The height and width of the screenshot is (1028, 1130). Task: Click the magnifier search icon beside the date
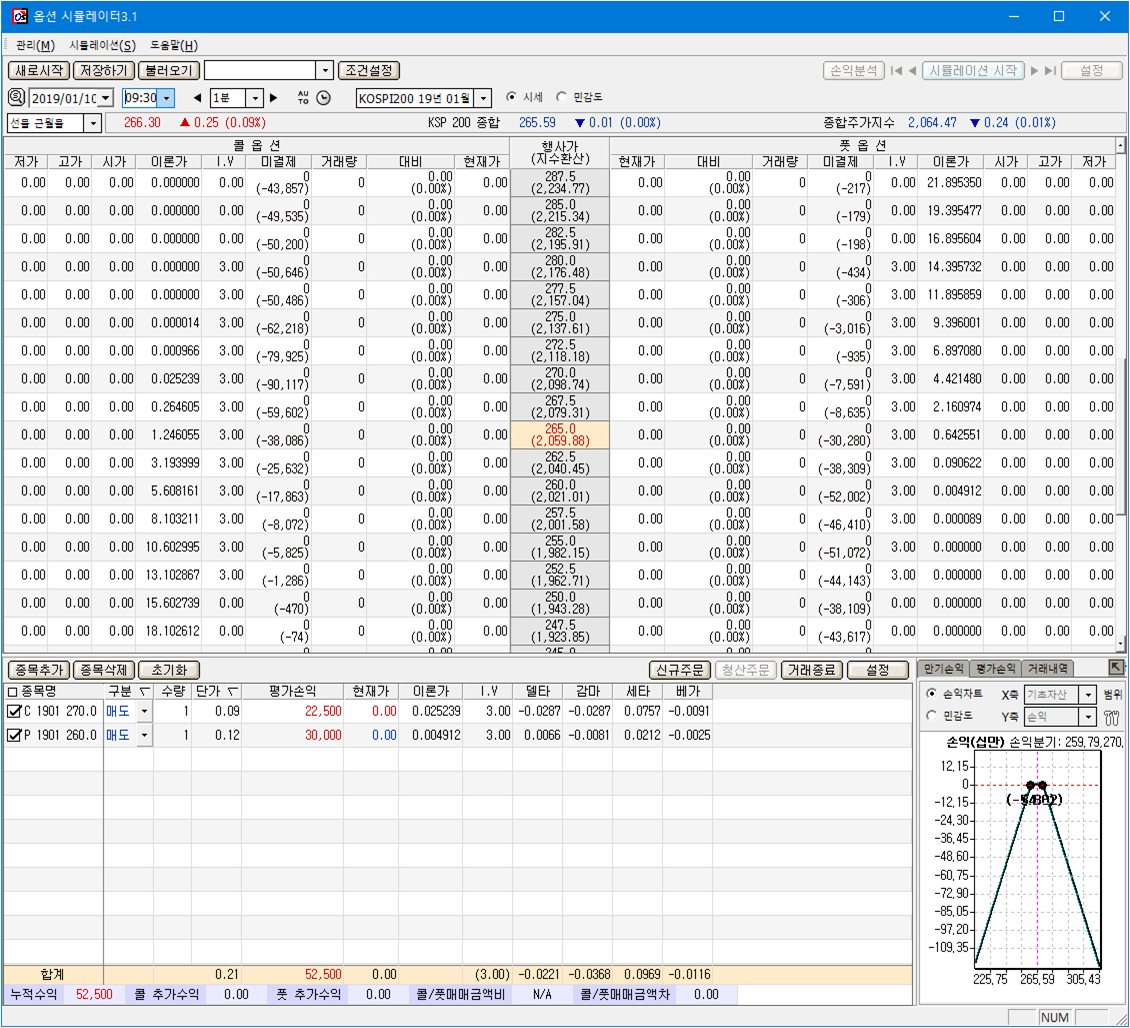pyautogui.click(x=17, y=97)
